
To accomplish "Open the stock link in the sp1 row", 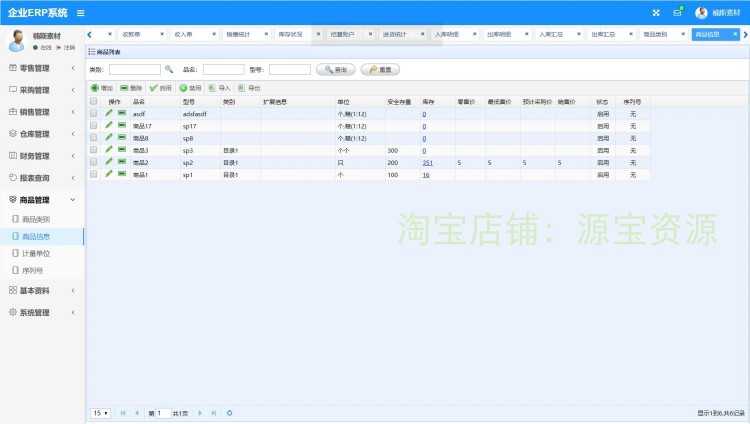I will click(426, 175).
